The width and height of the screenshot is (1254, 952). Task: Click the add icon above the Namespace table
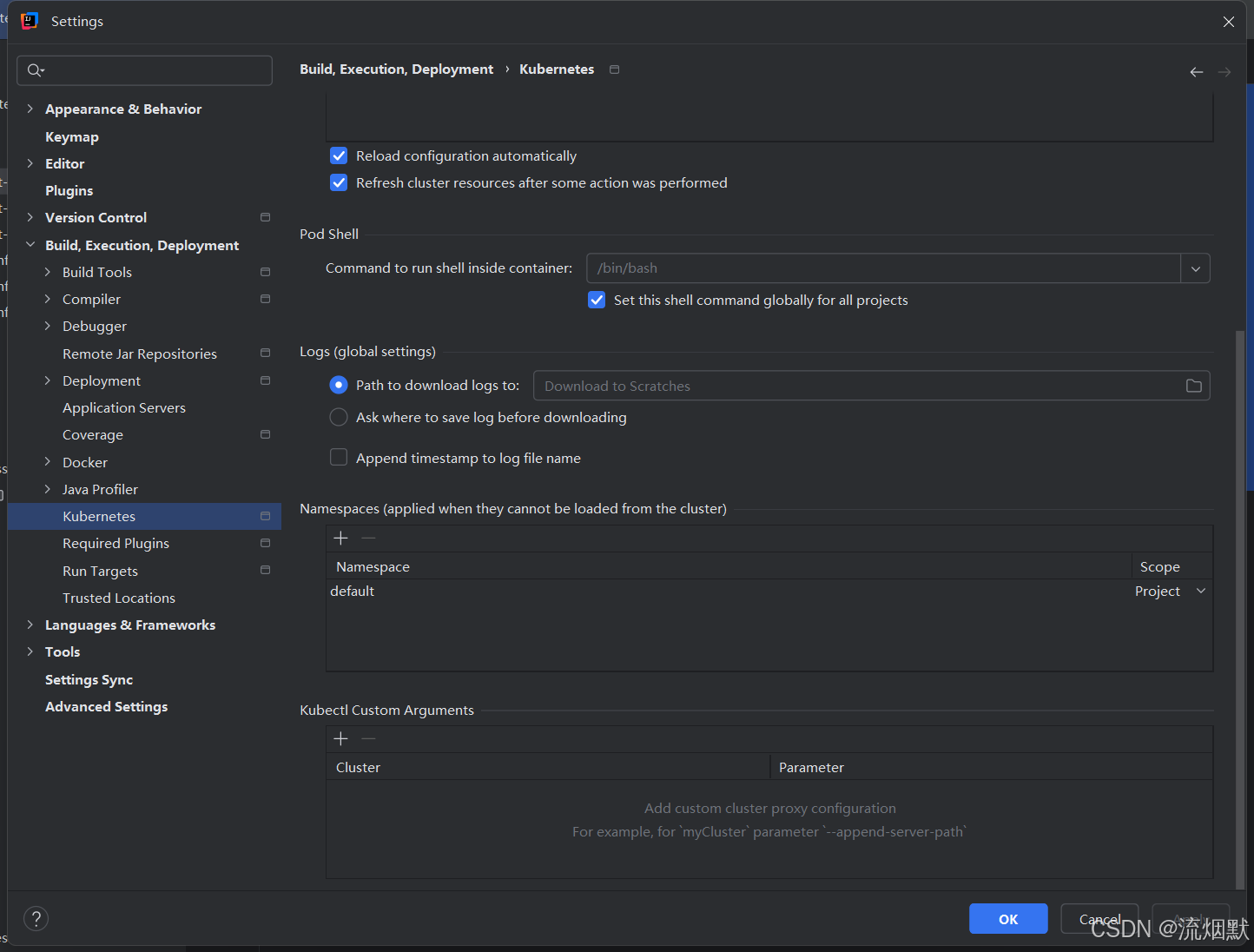click(340, 538)
